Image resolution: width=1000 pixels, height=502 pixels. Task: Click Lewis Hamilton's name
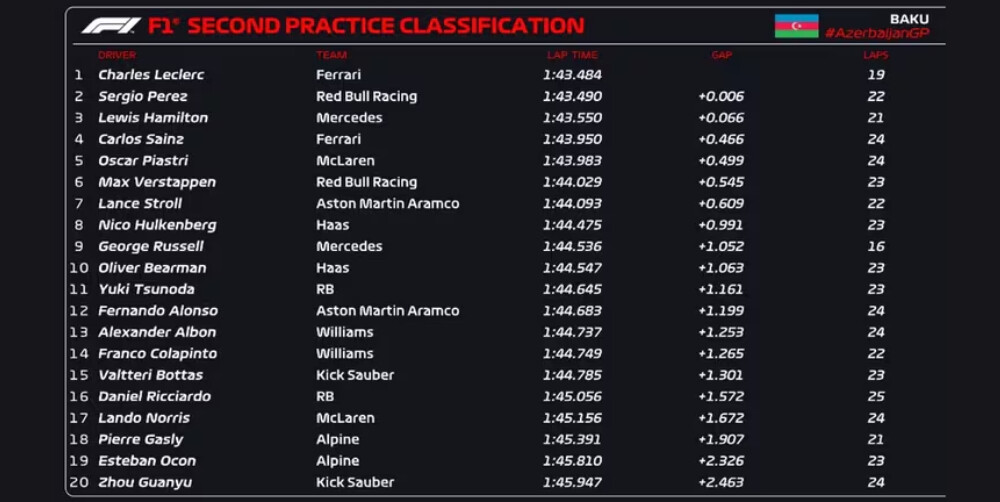tap(153, 118)
